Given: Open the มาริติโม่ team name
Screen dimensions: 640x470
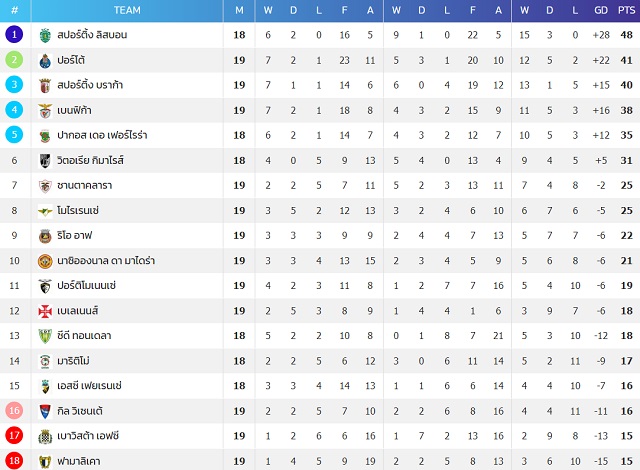Looking at the screenshot, I should point(73,361).
